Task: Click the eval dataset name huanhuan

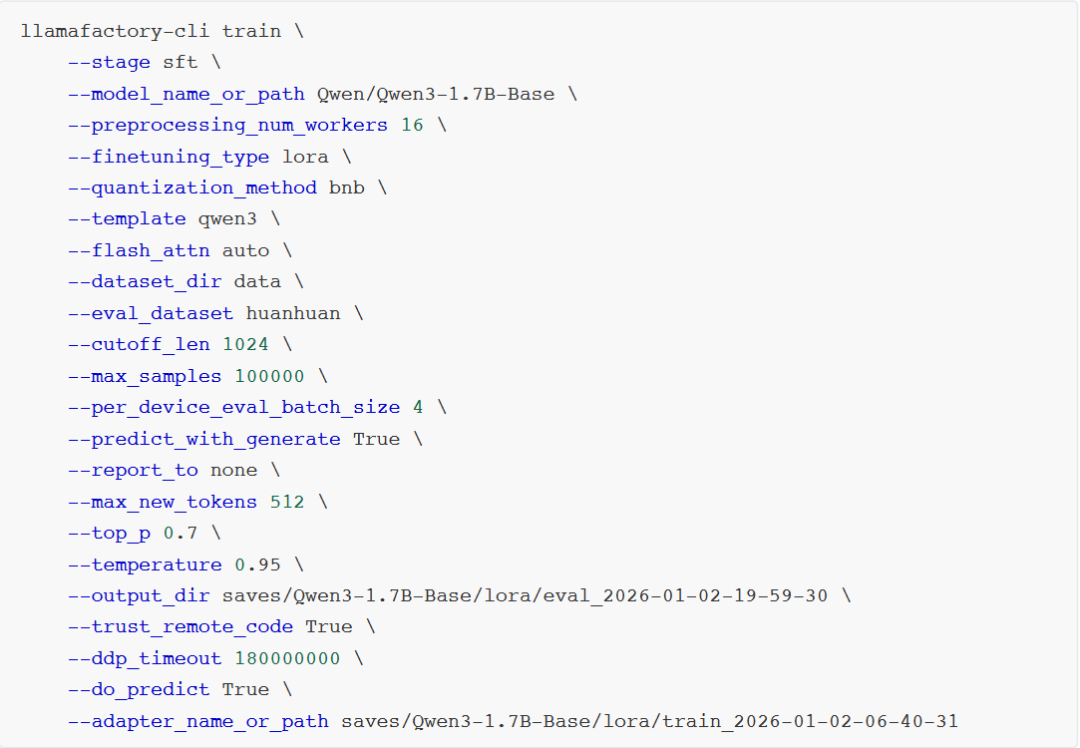Action: pyautogui.click(x=295, y=312)
